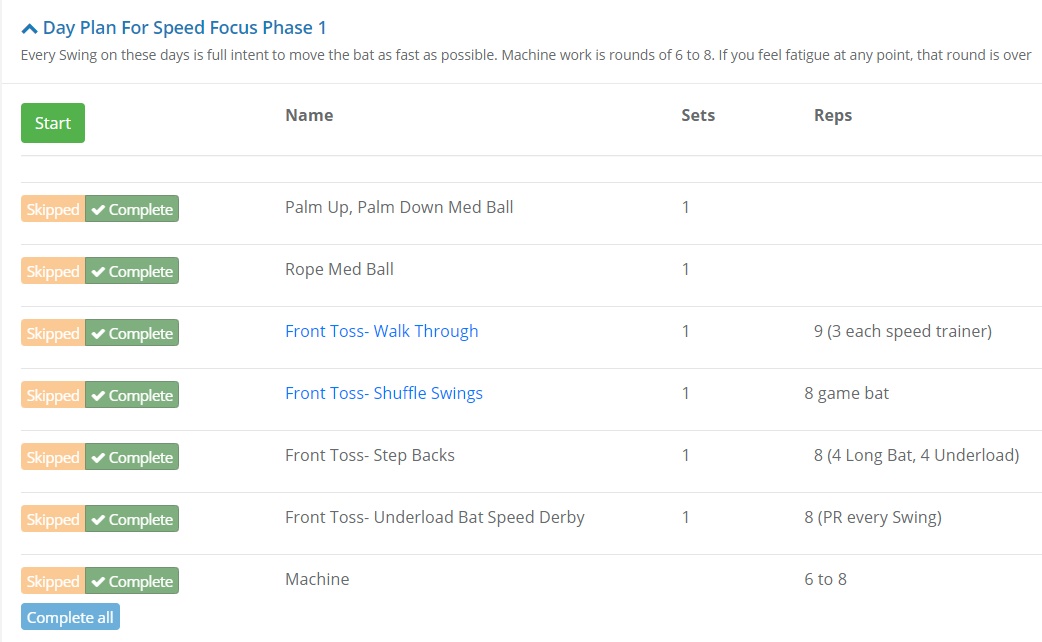Open Front Toss- Shuffle Swings link
The height and width of the screenshot is (642, 1042).
(x=383, y=393)
